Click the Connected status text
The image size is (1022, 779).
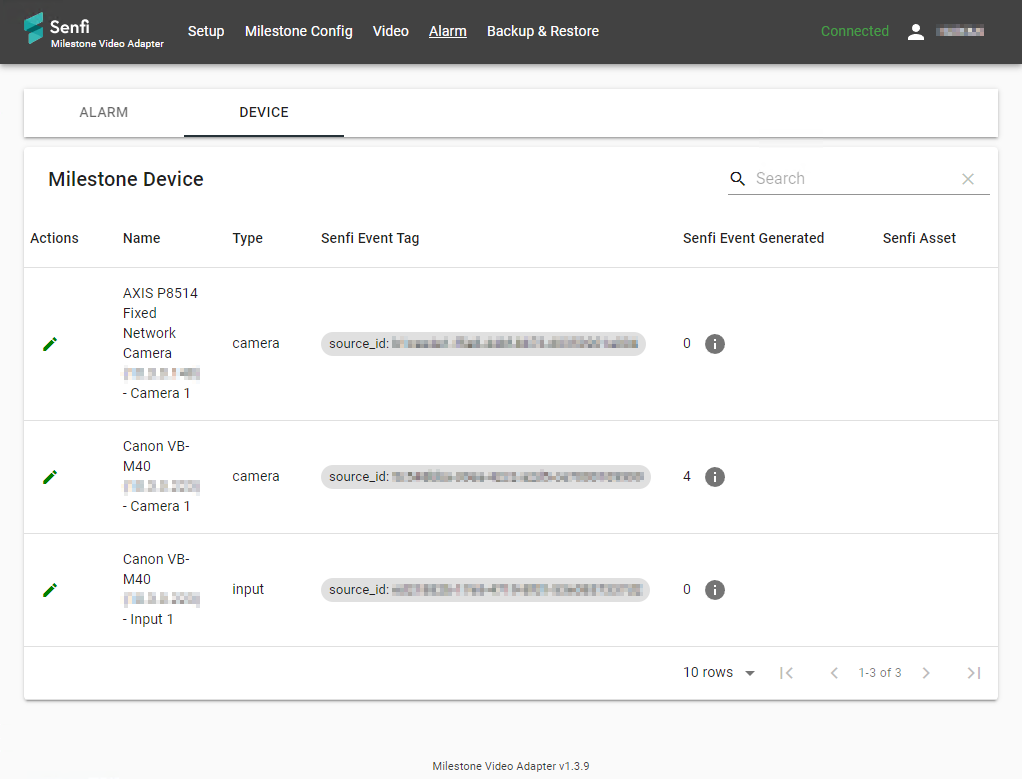pos(854,31)
